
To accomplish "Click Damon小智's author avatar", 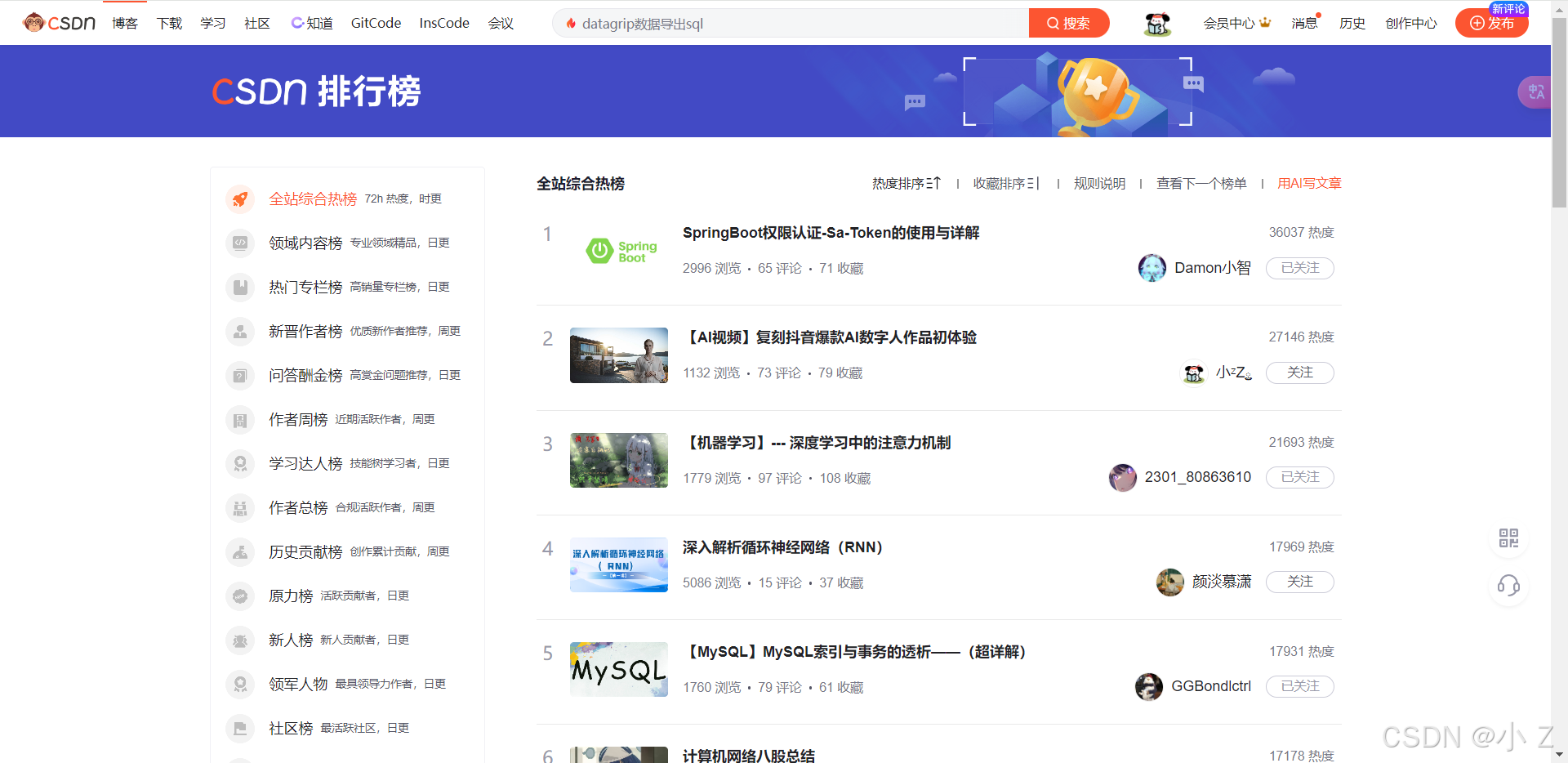I will tap(1152, 268).
